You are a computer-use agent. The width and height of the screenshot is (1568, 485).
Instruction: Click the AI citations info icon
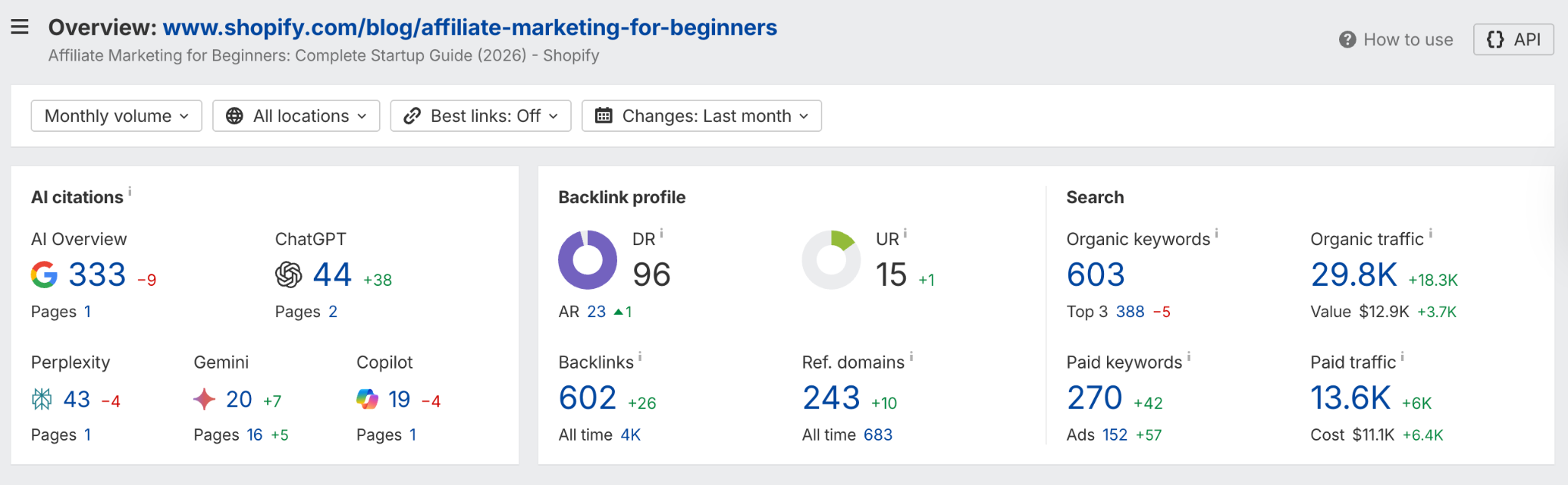point(130,191)
